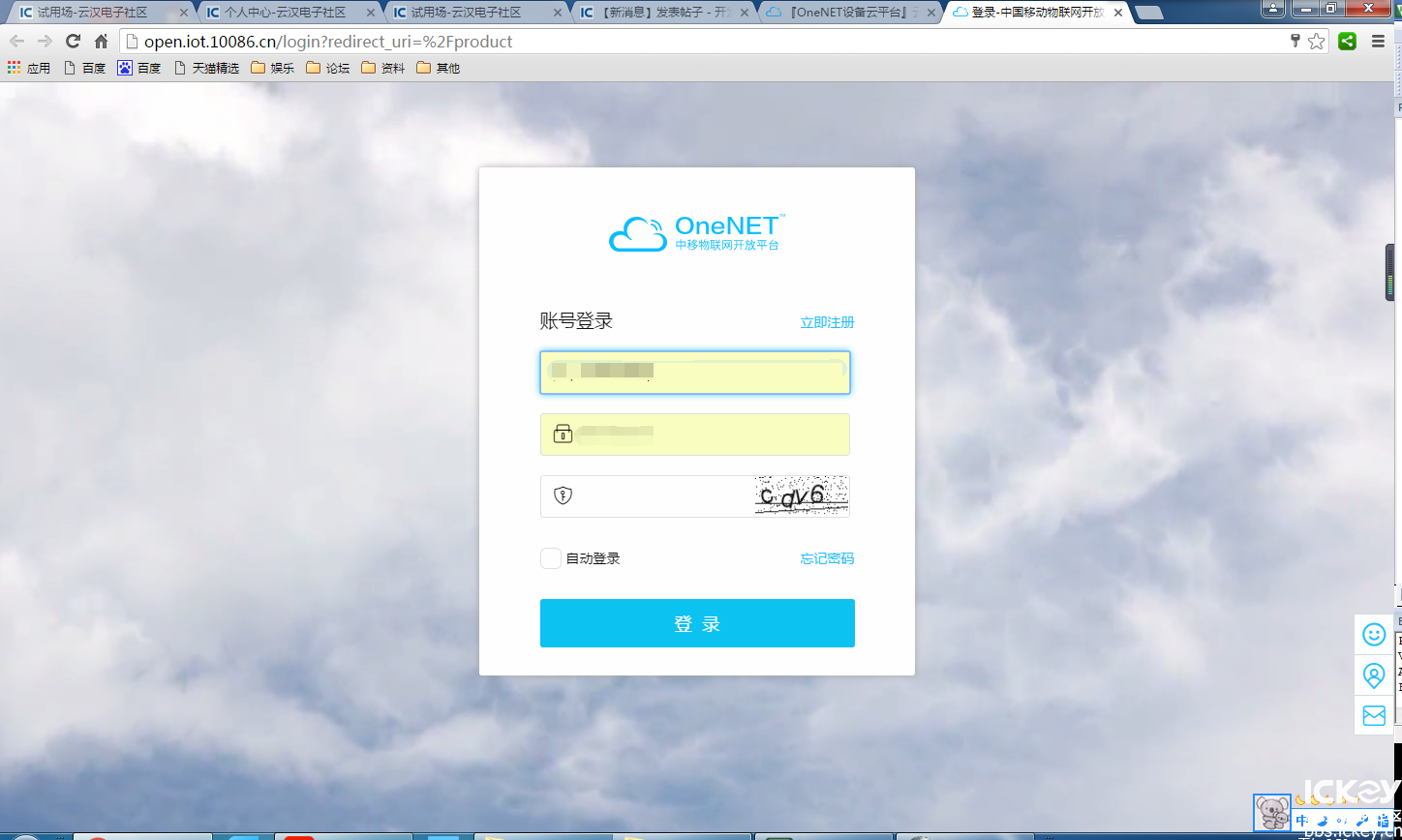Expand the 娱乐 bookmark folder
This screenshot has width=1402, height=840.
point(272,68)
